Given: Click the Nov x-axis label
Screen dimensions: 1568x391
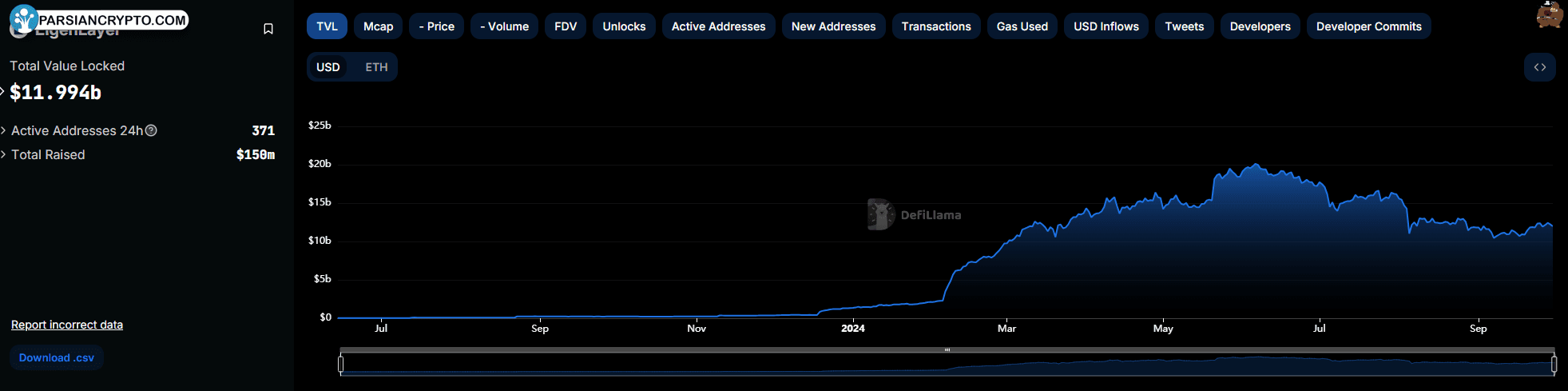Looking at the screenshot, I should click(697, 328).
